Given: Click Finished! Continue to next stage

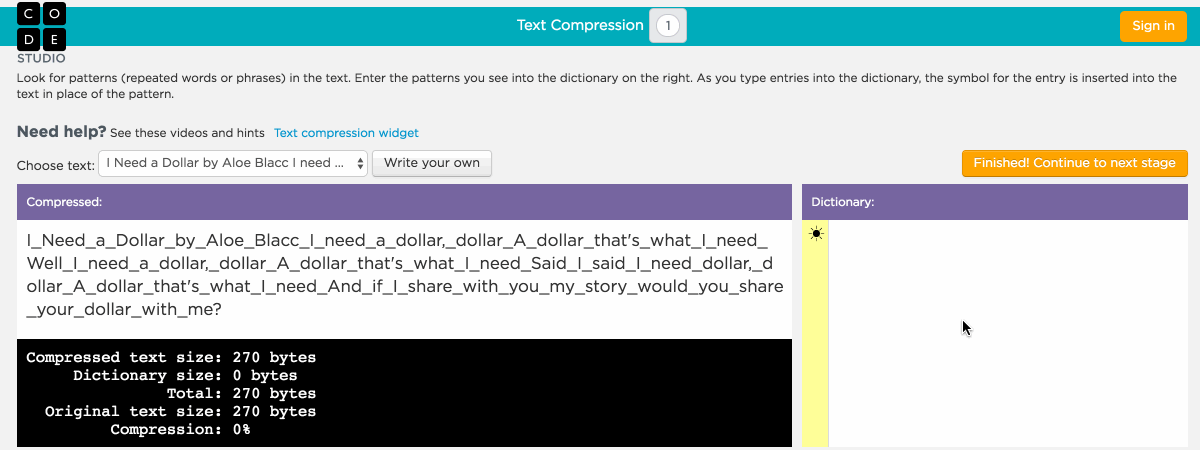Looking at the screenshot, I should (x=1074, y=163).
